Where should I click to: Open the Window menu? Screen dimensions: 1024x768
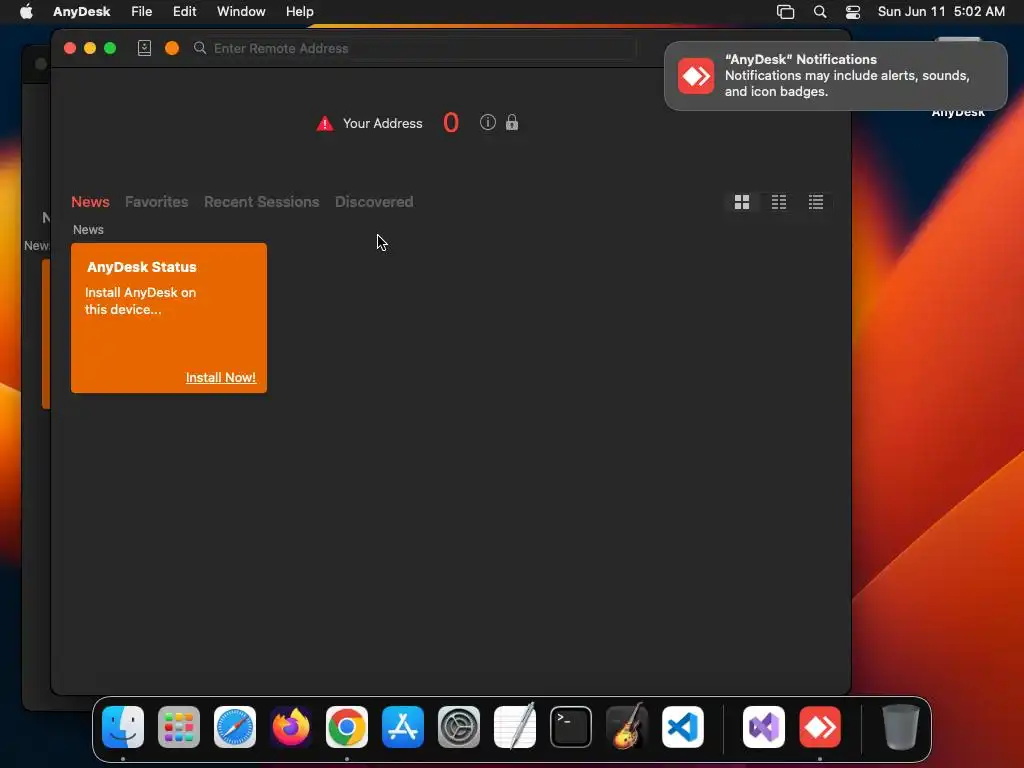[241, 12]
